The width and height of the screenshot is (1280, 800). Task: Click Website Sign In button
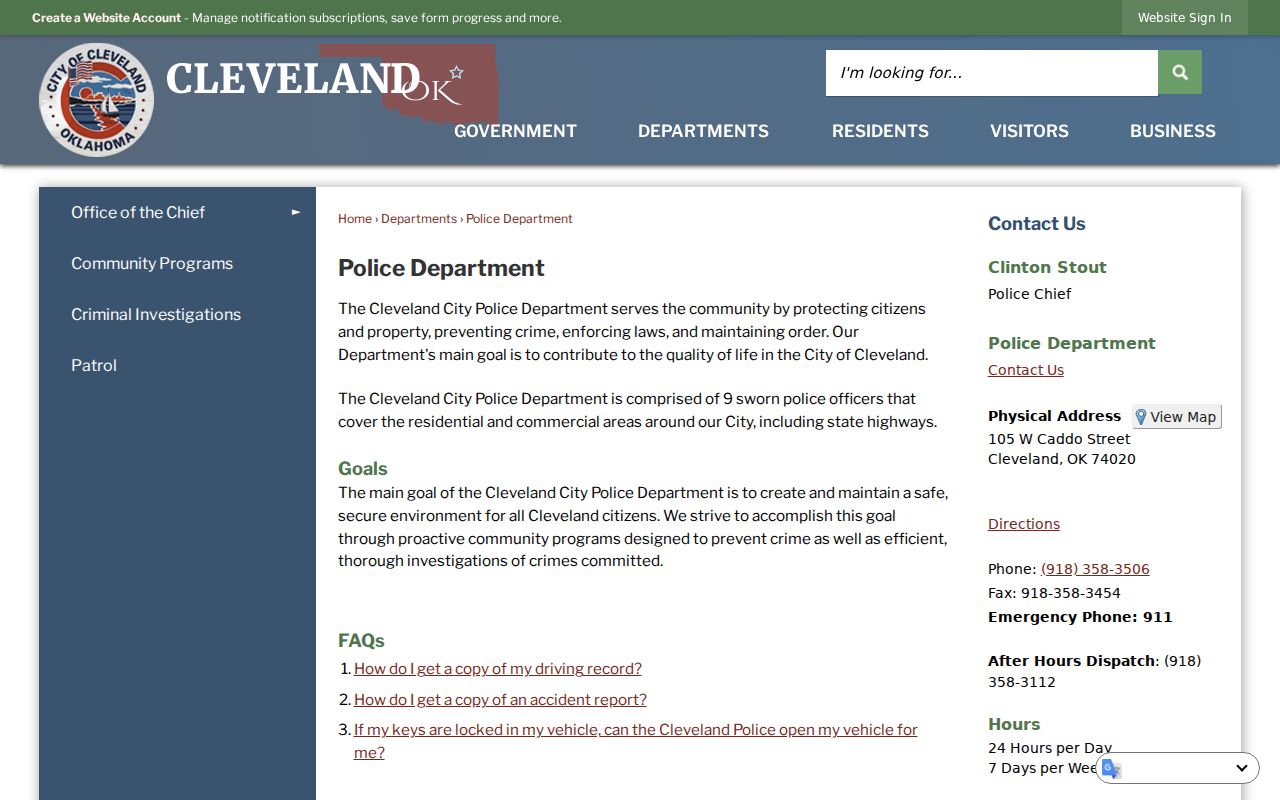[1184, 18]
